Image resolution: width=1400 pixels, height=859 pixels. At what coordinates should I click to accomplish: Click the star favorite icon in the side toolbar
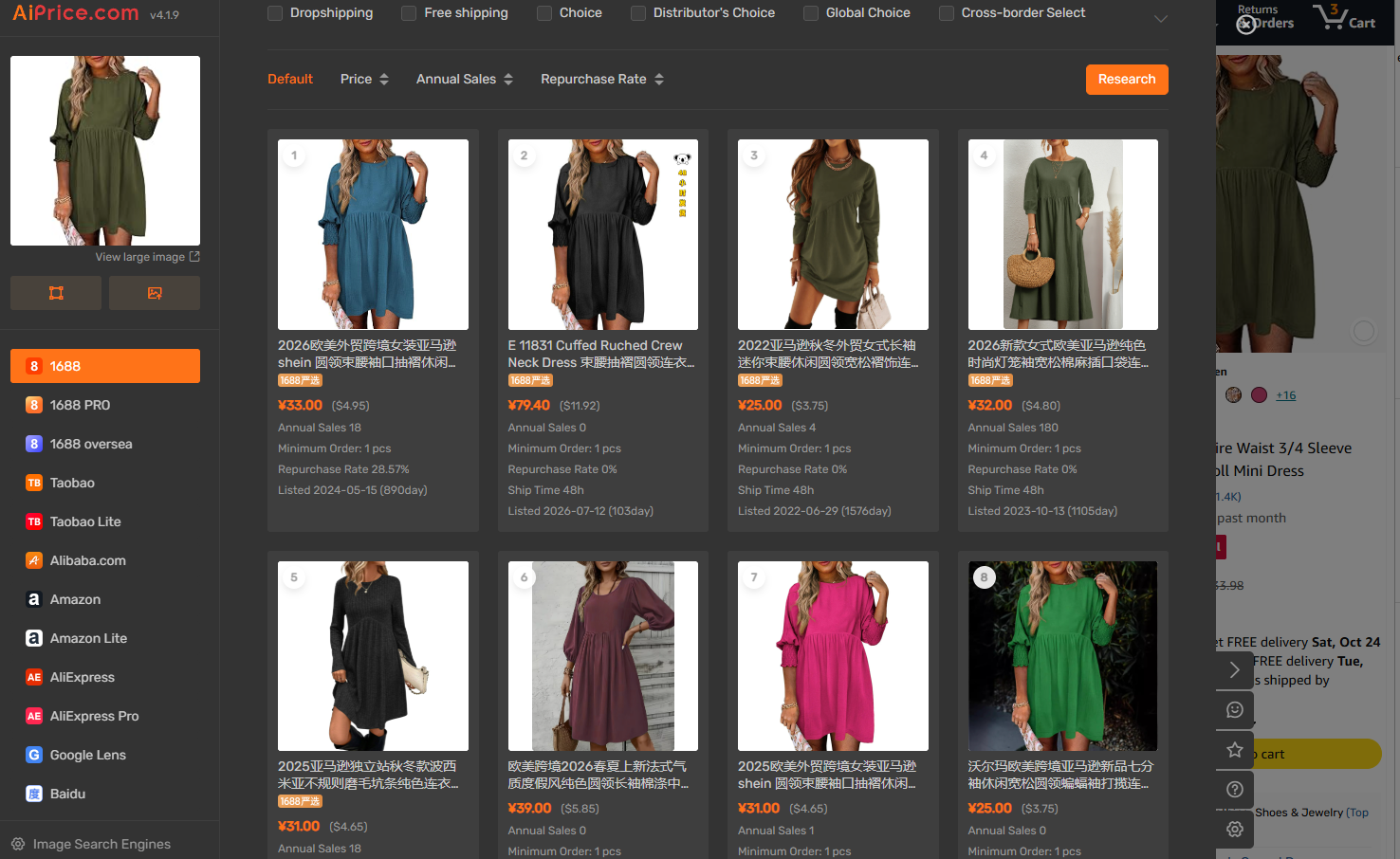(x=1235, y=750)
